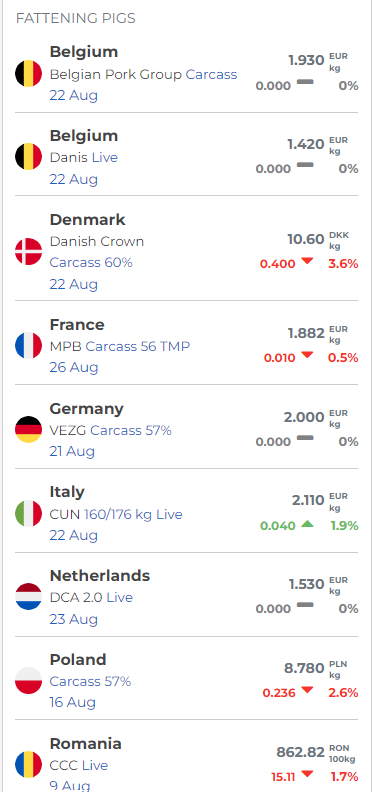
Task: Click the green up arrow for Italy
Action: coord(307,524)
